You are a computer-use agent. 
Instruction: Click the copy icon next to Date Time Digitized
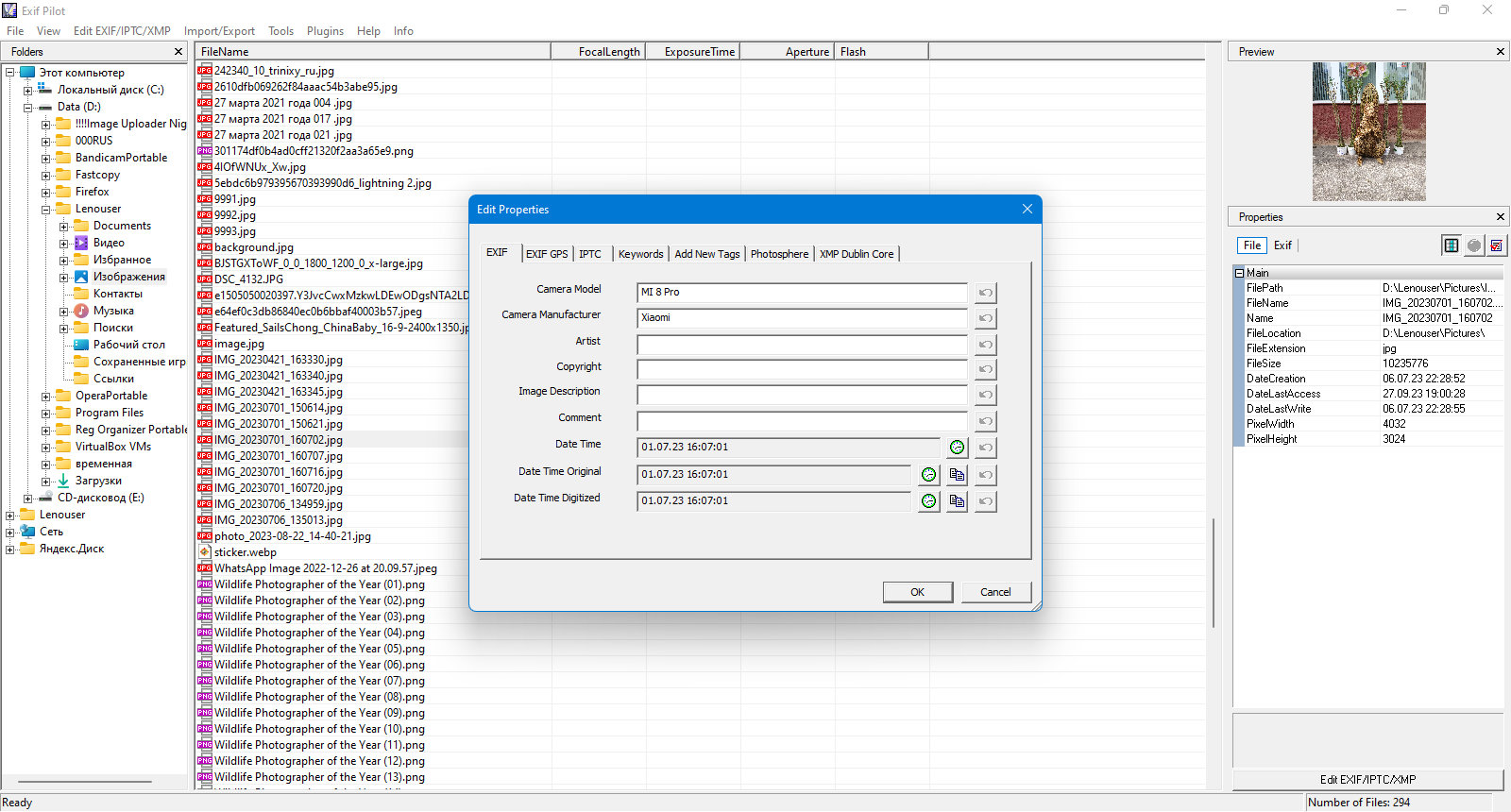[x=957, y=501]
